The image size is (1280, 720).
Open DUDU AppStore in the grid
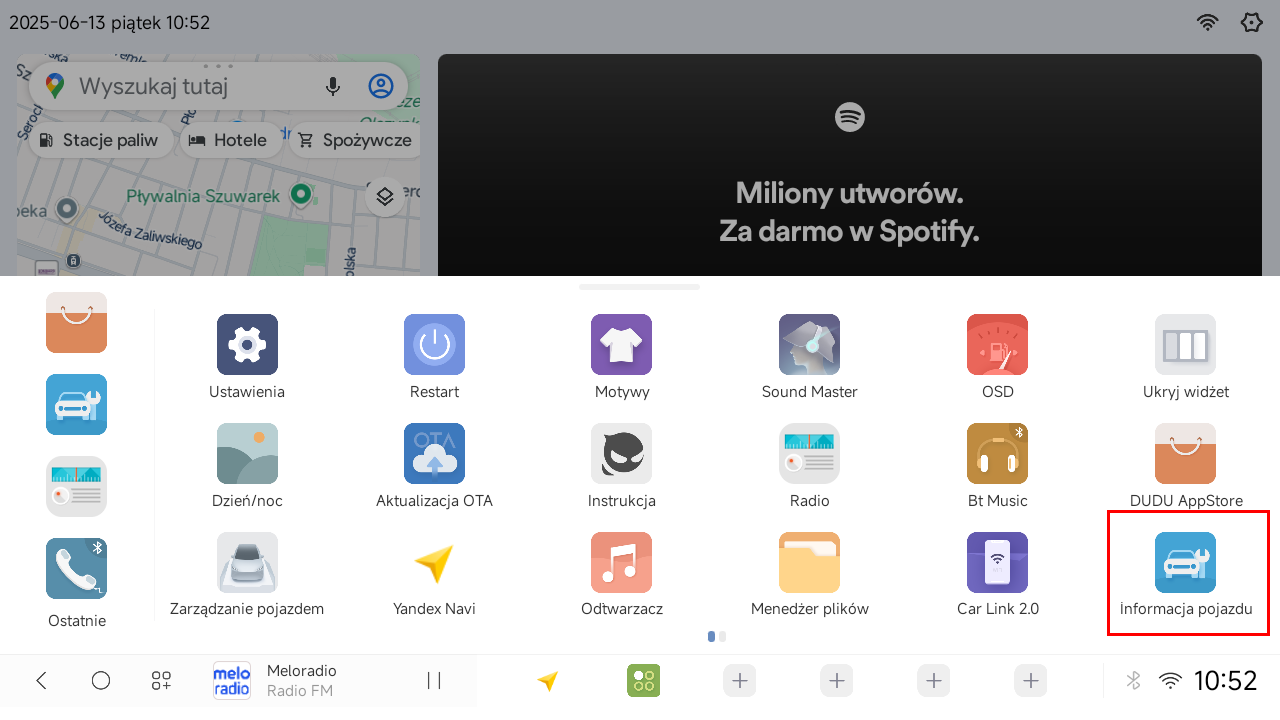tap(1185, 454)
